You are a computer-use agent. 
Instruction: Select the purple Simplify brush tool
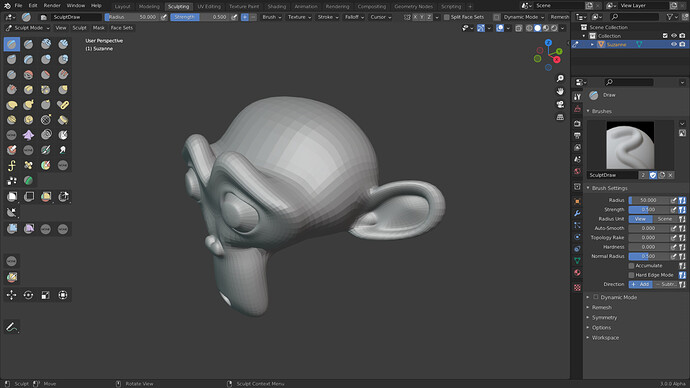[29, 135]
